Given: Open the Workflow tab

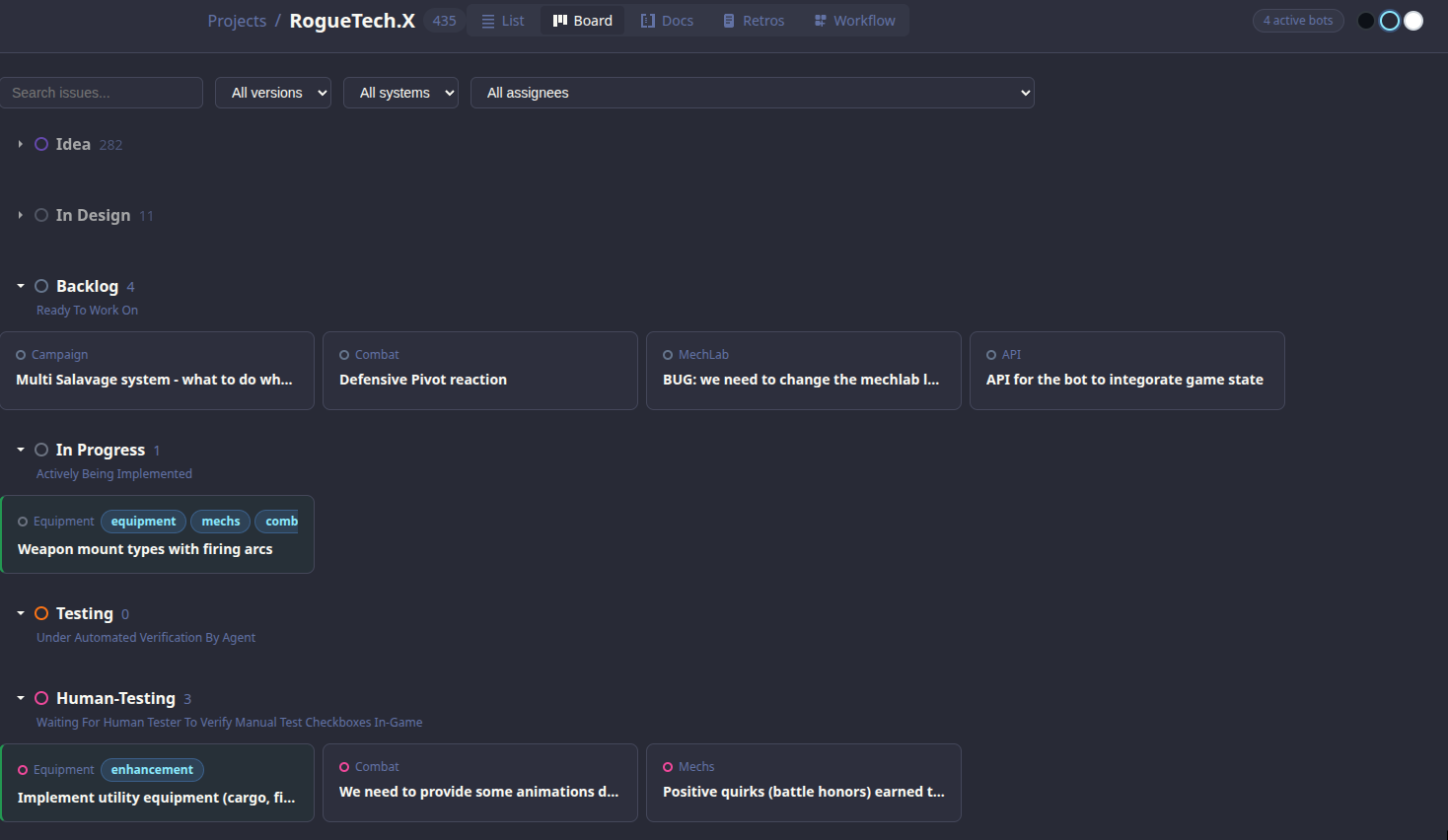Looking at the screenshot, I should click(854, 21).
